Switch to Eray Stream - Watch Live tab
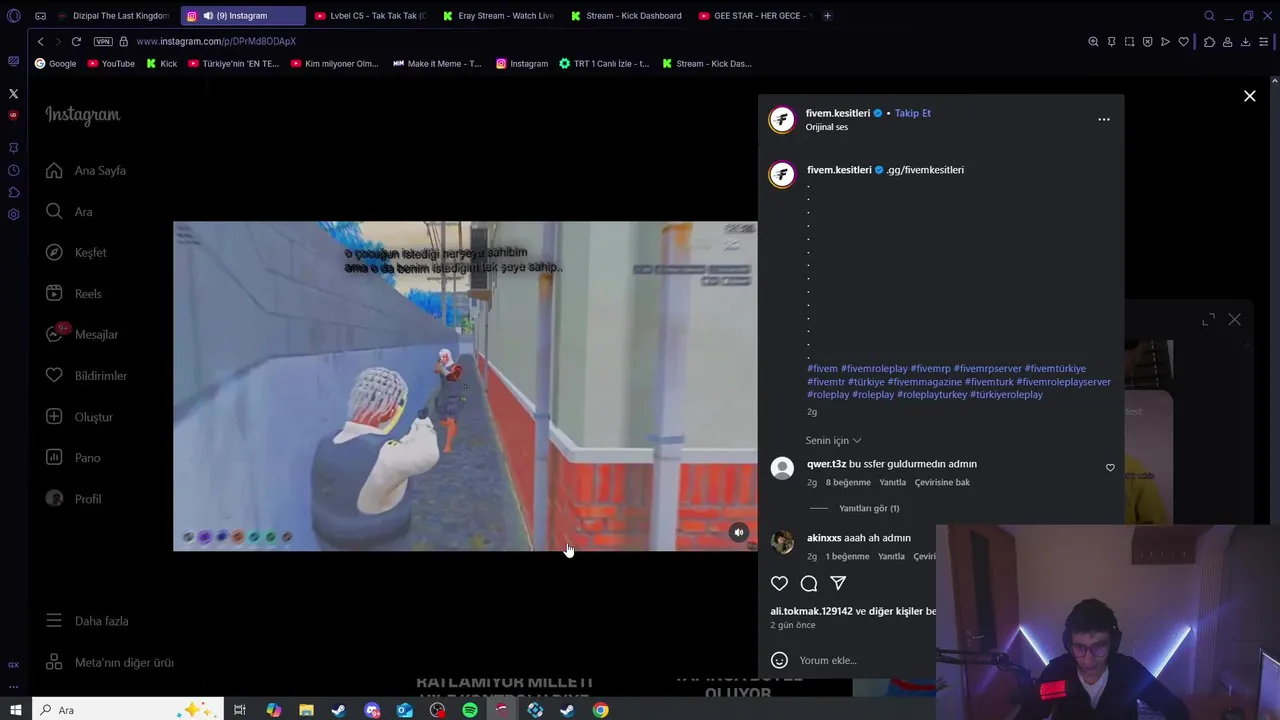Image resolution: width=1280 pixels, height=720 pixels. [498, 16]
